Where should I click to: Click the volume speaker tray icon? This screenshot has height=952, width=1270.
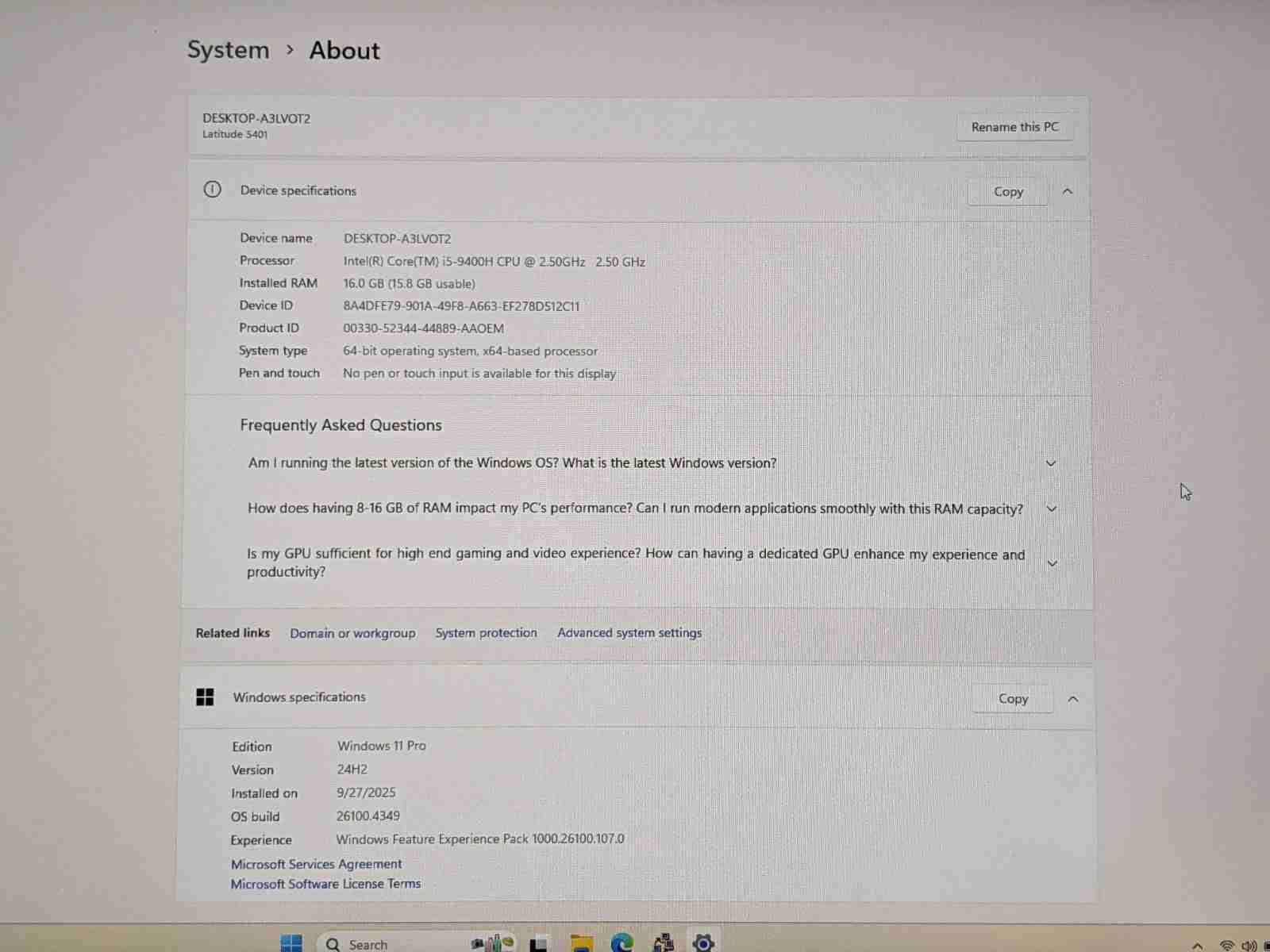point(1249,946)
